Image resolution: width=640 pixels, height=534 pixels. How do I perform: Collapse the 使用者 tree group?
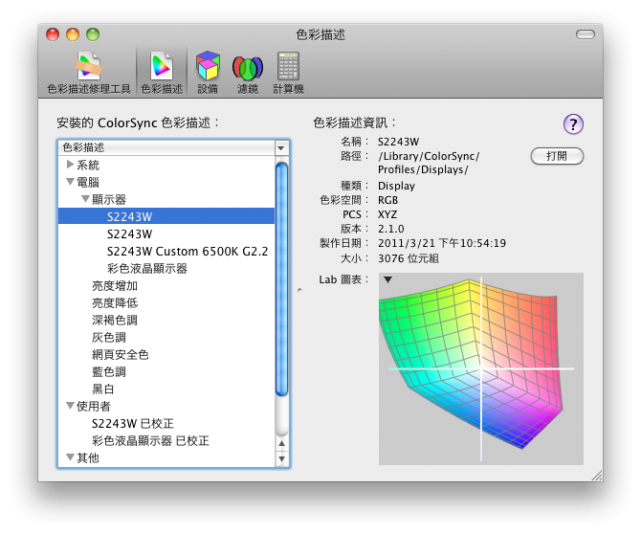coord(70,406)
